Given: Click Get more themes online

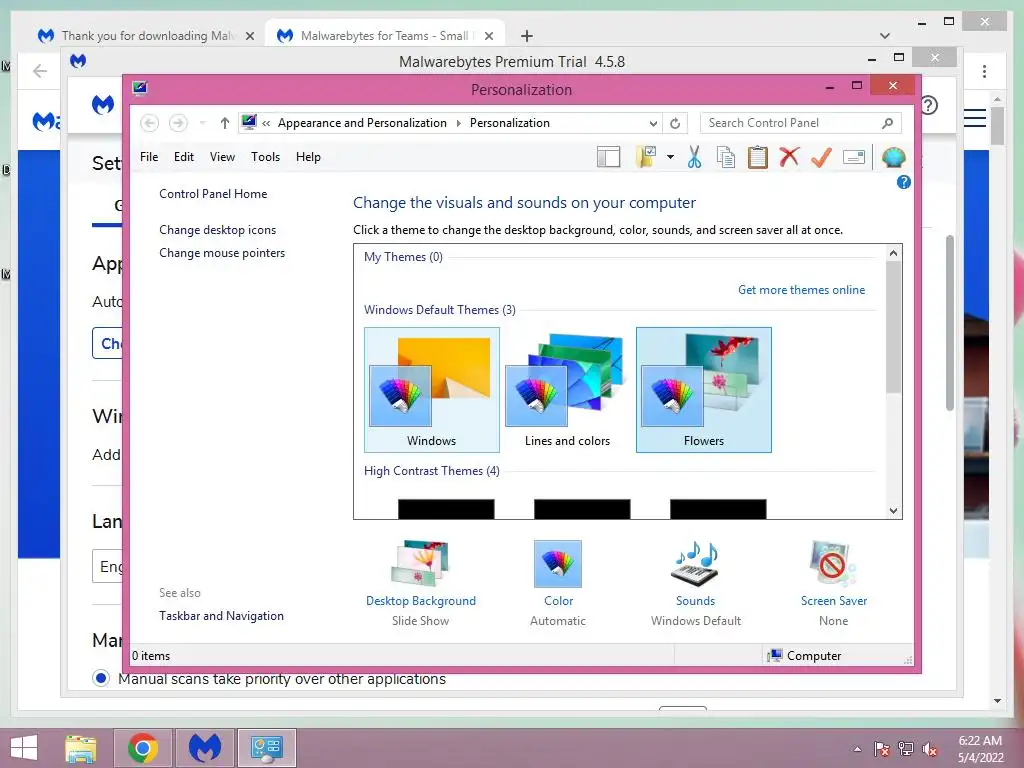Looking at the screenshot, I should [801, 290].
